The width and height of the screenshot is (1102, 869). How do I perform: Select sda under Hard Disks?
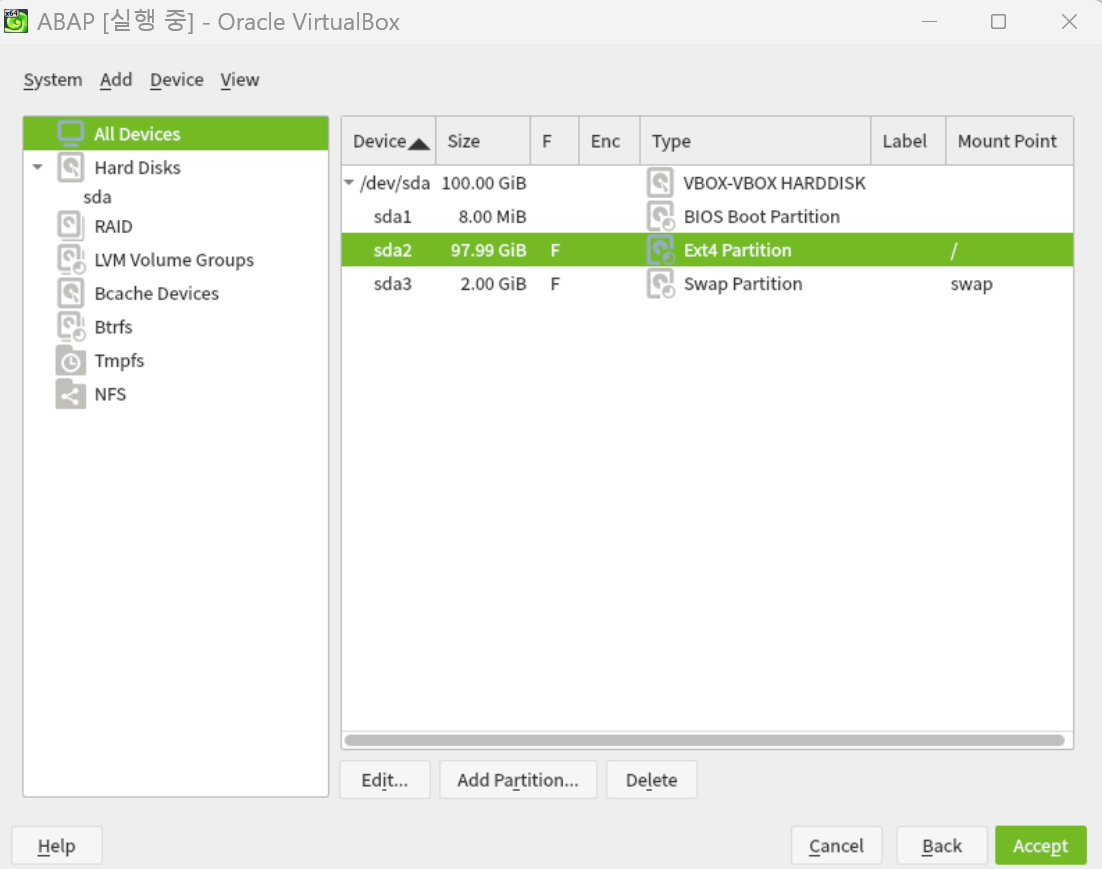(97, 197)
